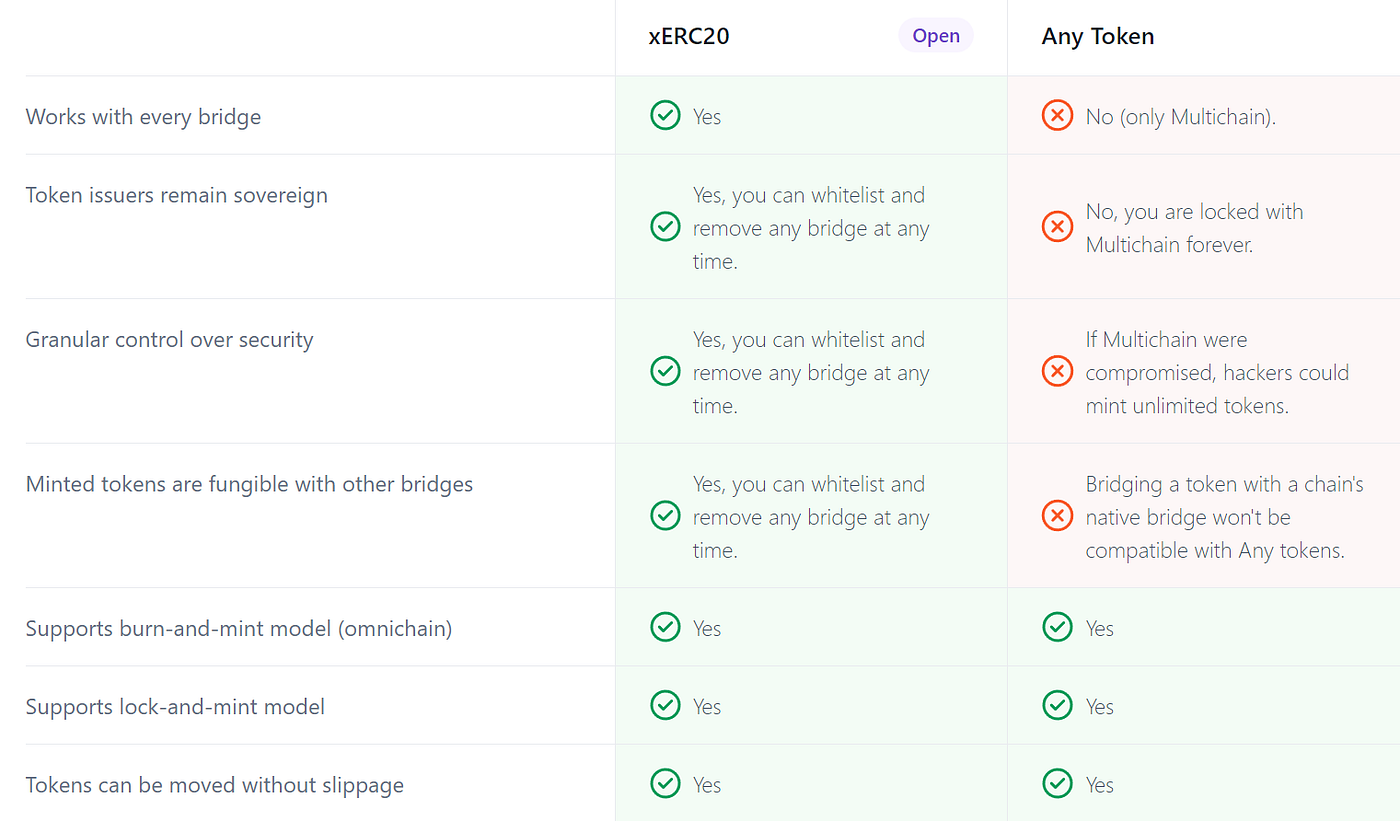Click 'Supports burn-and-mint model (omnichain)' row label
This screenshot has height=821, width=1400.
(x=239, y=629)
